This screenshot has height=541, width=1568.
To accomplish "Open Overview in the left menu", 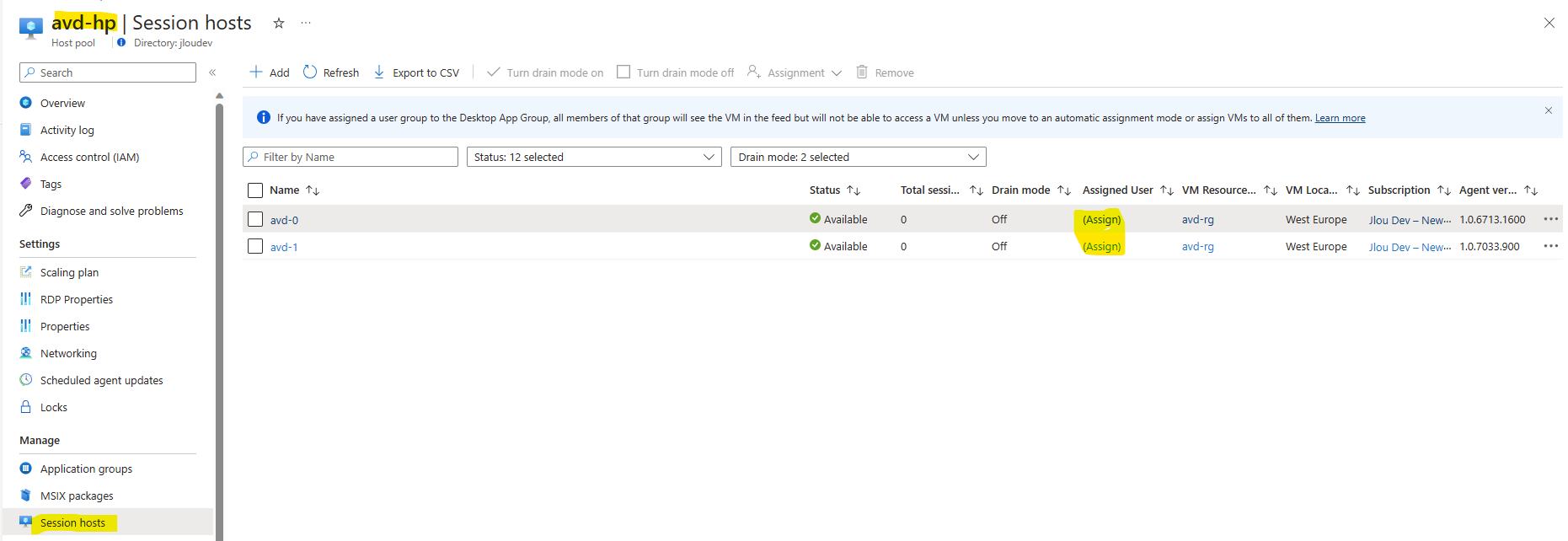I will (x=62, y=103).
